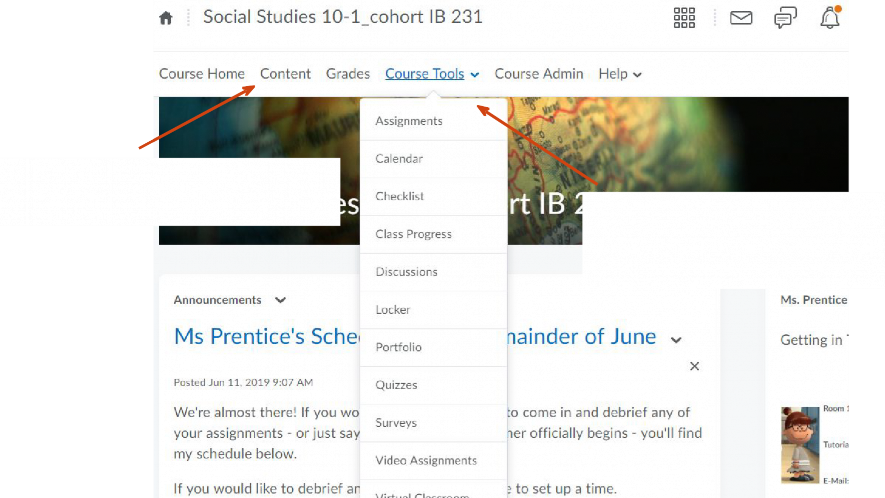Collapse the Course Tools dropdown
Screen dimensions: 885x498
pyautogui.click(x=432, y=74)
